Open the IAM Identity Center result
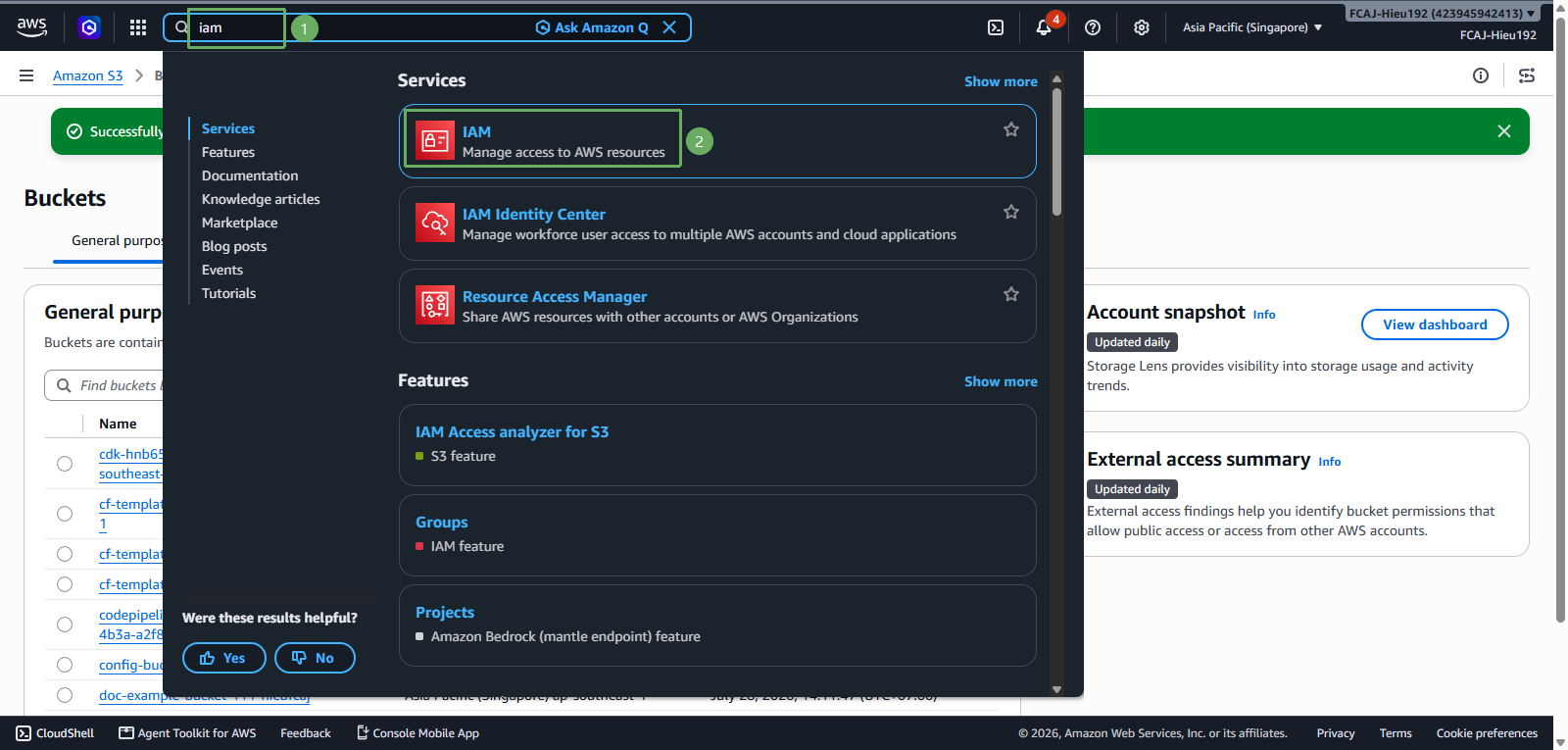Screen dimensions: 1568x750 534,214
